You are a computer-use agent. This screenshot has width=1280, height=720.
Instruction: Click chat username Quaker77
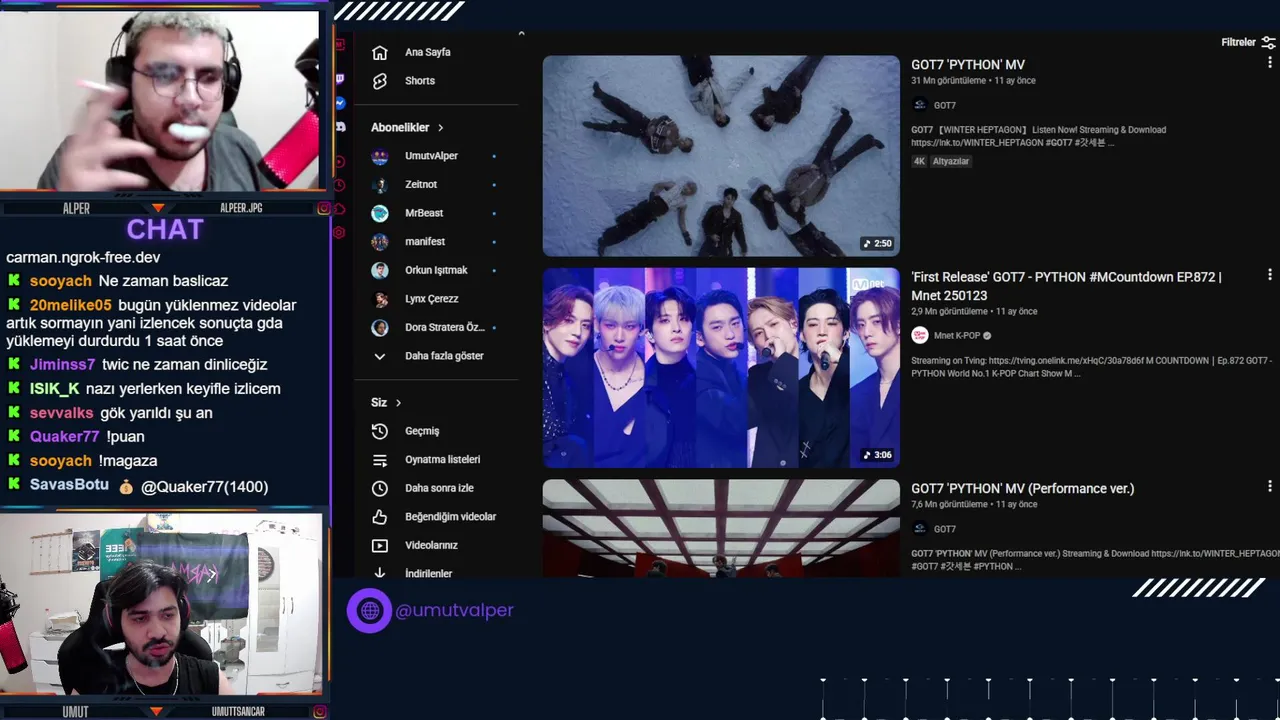(x=64, y=437)
